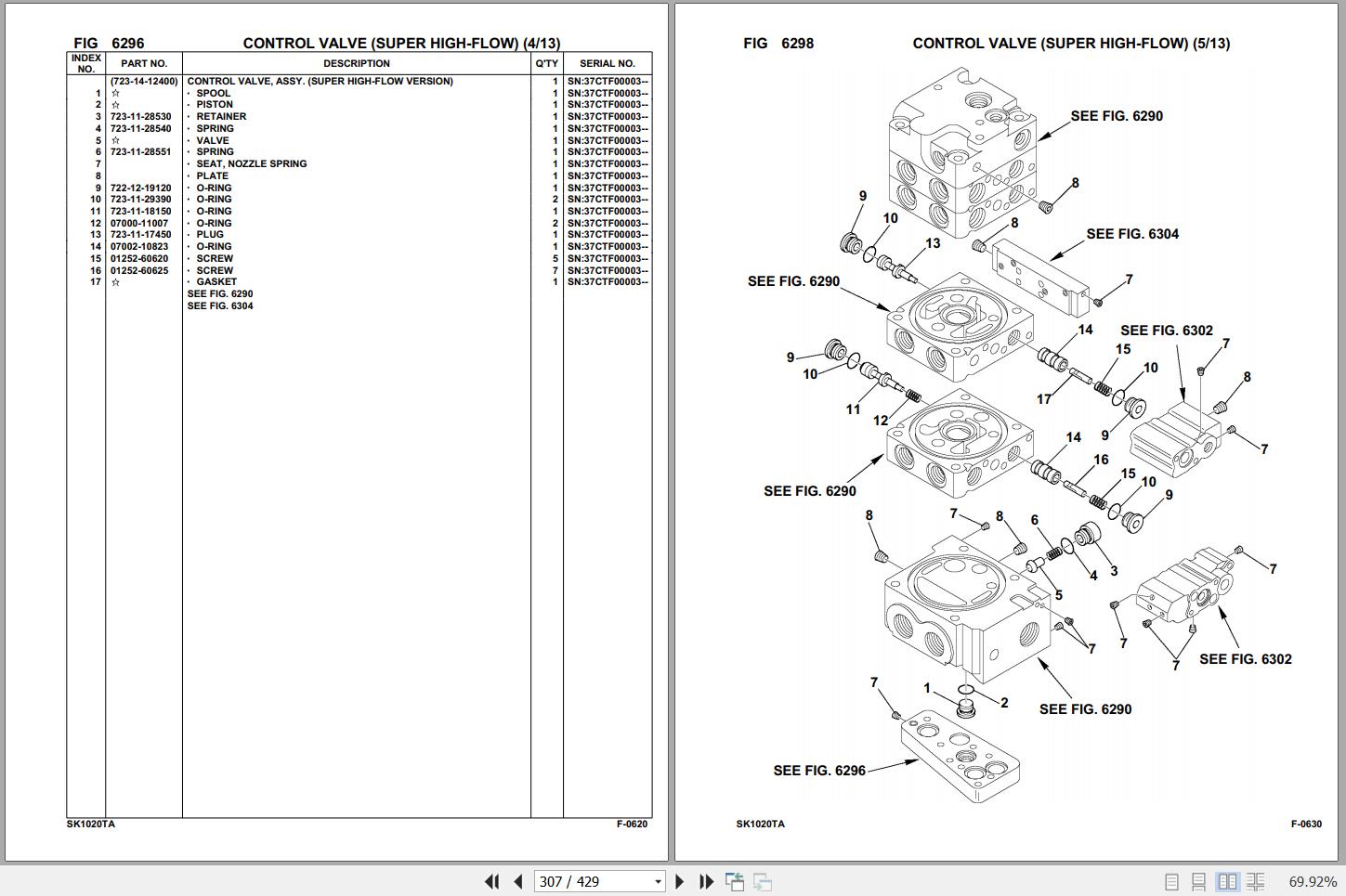Screen dimensions: 1346x896
Task: Click the FIG 6296 page heading
Action: point(109,43)
